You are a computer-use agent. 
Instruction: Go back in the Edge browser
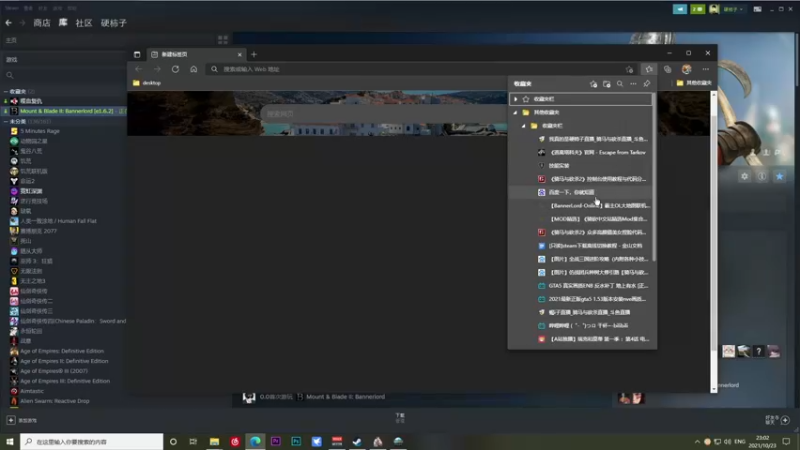[x=139, y=69]
